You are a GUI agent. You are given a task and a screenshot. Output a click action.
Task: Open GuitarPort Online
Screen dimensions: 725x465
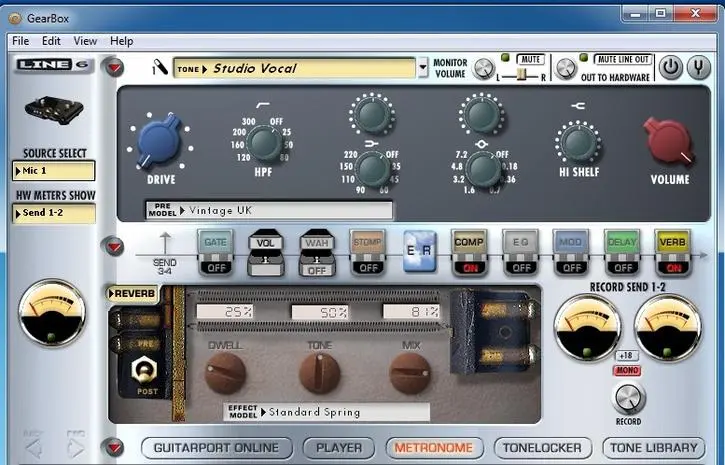point(216,447)
